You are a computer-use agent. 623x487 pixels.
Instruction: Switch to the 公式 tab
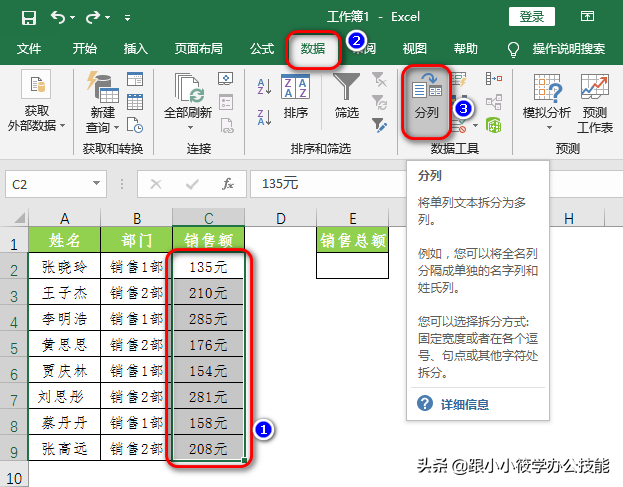[x=262, y=48]
